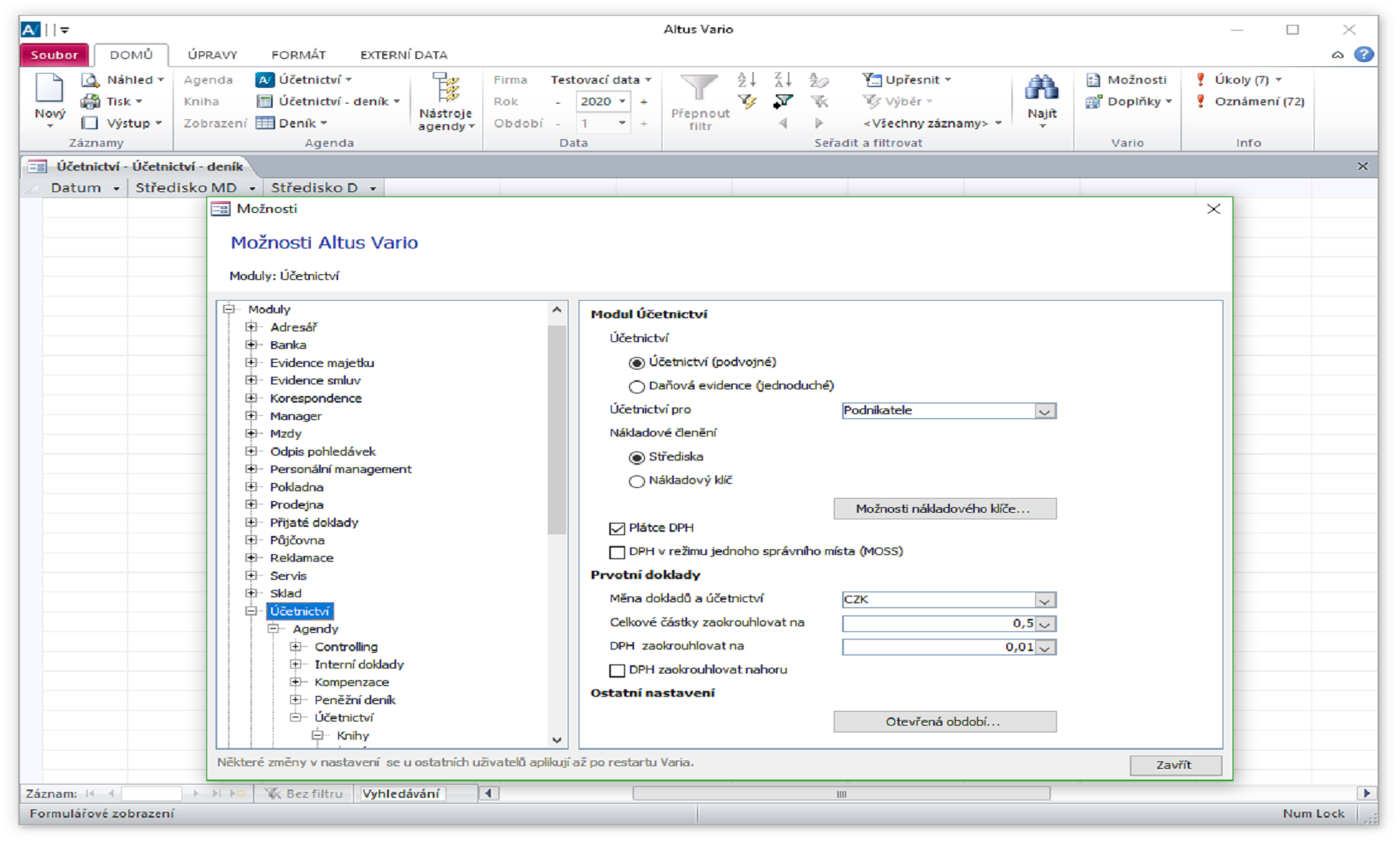Open Možnosti in the Vario ribbon group
Image resolution: width=1400 pixels, height=845 pixels.
point(1127,80)
